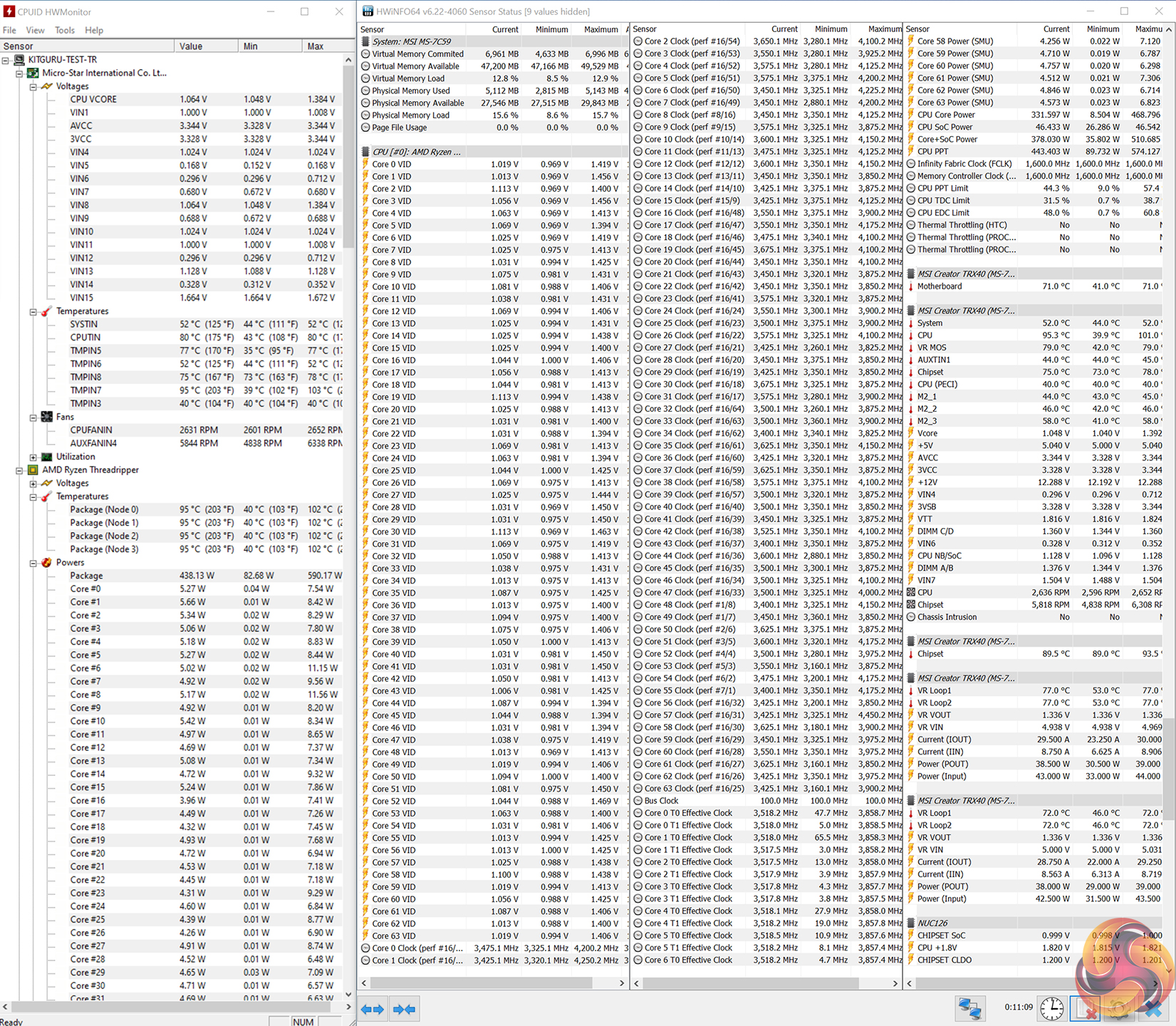
Task: Click the logging sheet icon with red X
Action: coord(1086,1008)
